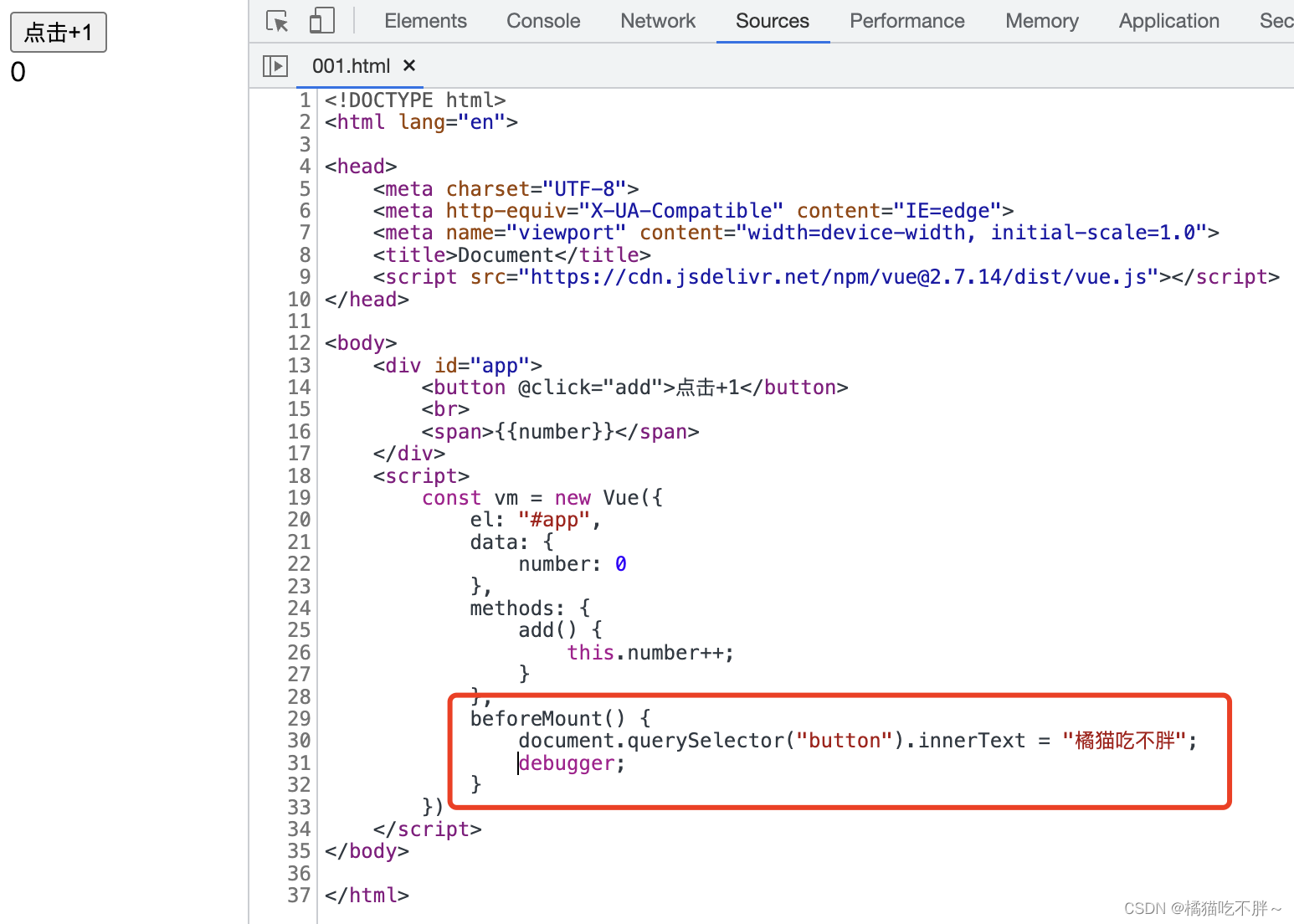Click the number: 0 data line
Image resolution: width=1294 pixels, height=924 pixels.
573,563
